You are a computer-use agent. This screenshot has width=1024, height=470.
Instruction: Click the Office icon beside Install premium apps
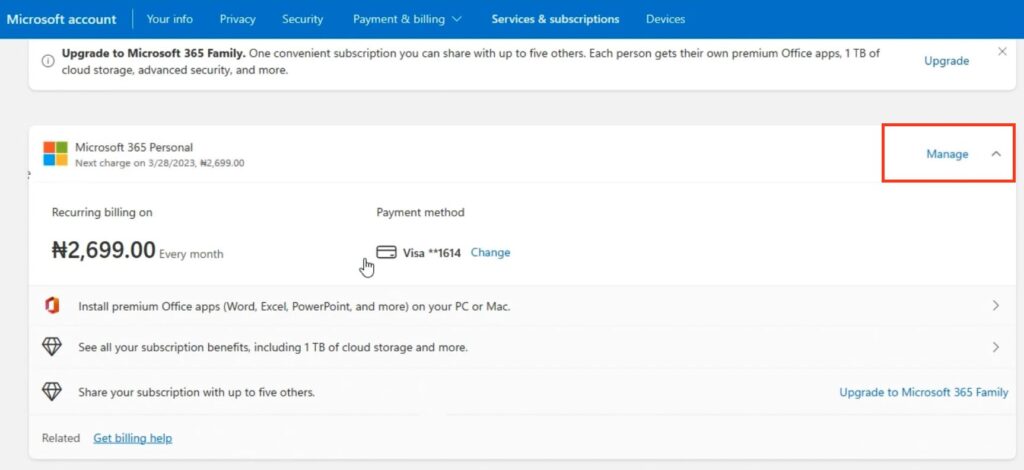(52, 306)
